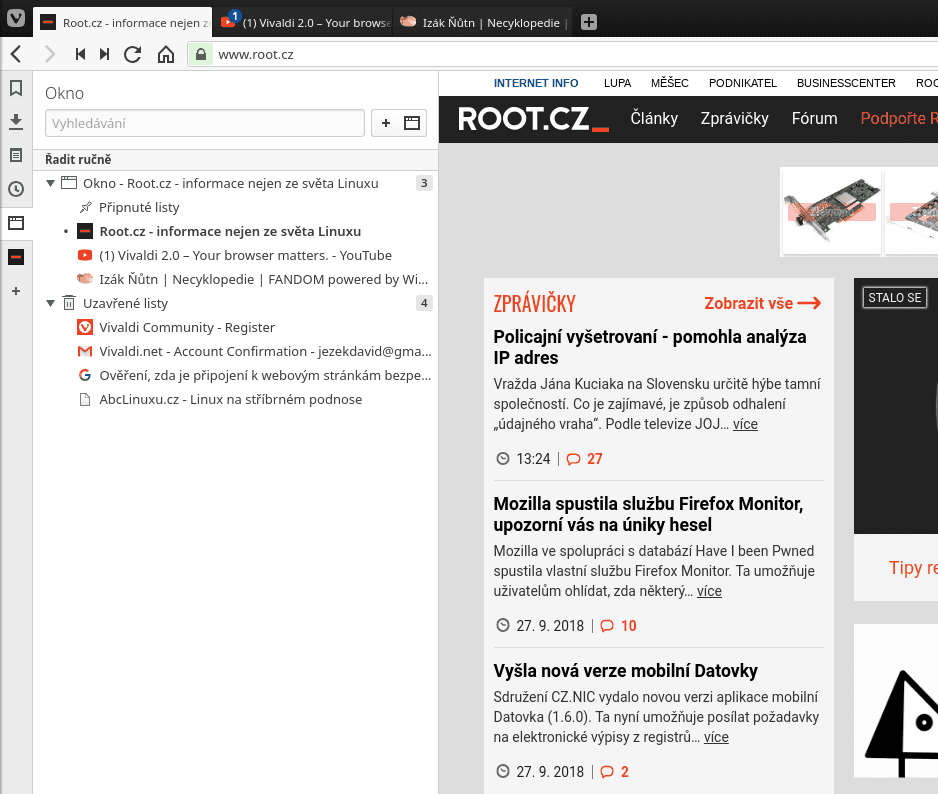This screenshot has width=938, height=794.
Task: Open the History panel
Action: [x=15, y=189]
